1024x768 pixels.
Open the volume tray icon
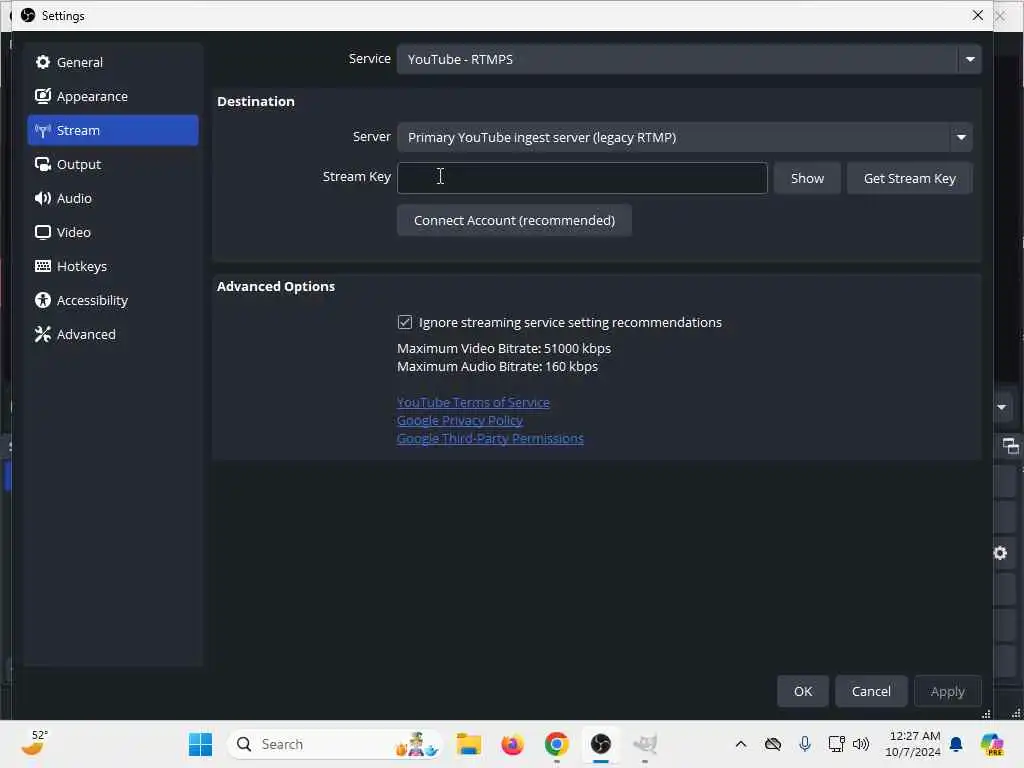pos(861,744)
